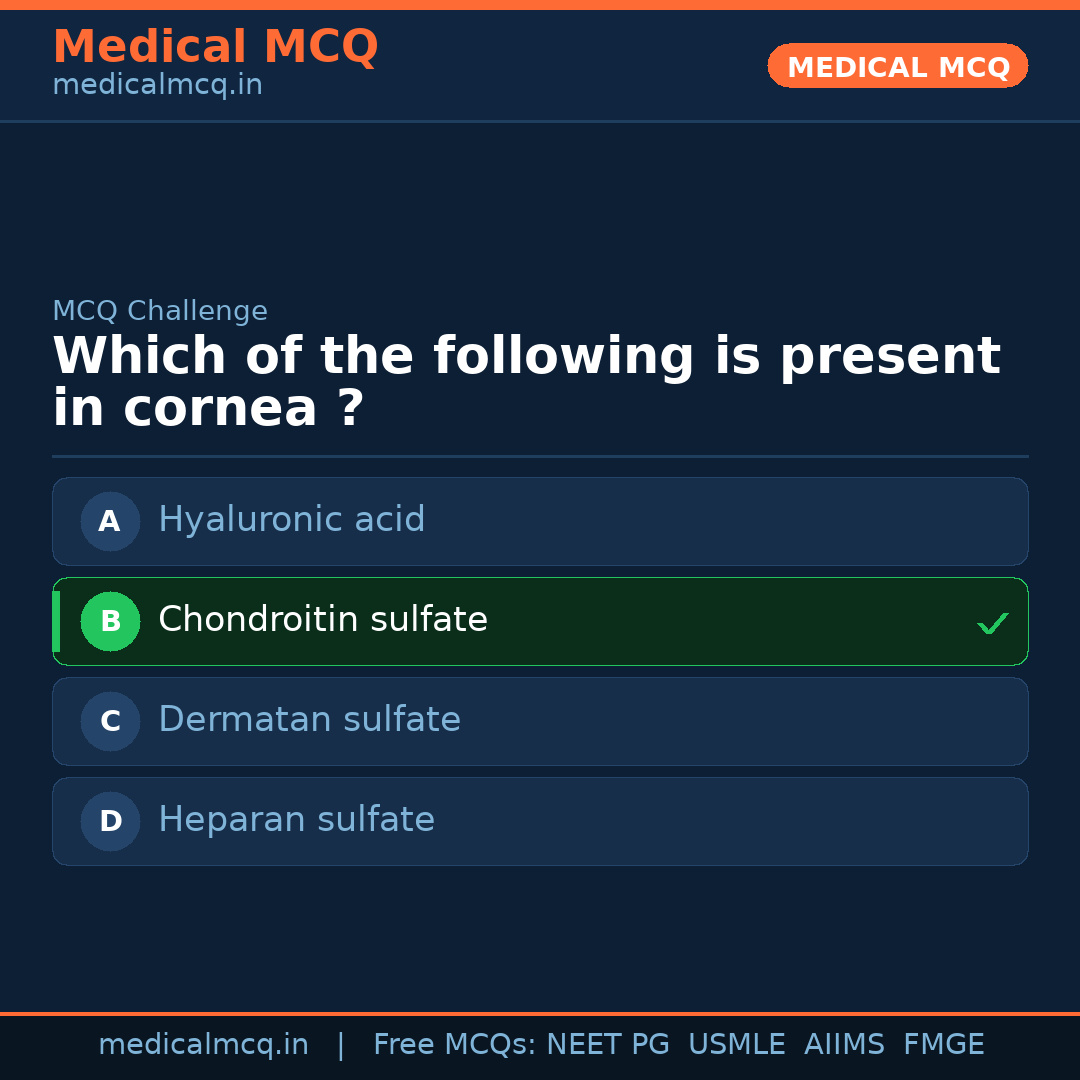Click the green accent bar beside option B
Screen dimensions: 1080x1080
(x=55, y=621)
